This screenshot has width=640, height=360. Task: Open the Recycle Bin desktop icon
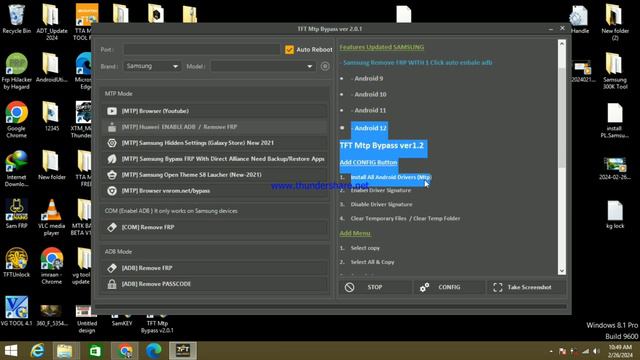tap(16, 19)
